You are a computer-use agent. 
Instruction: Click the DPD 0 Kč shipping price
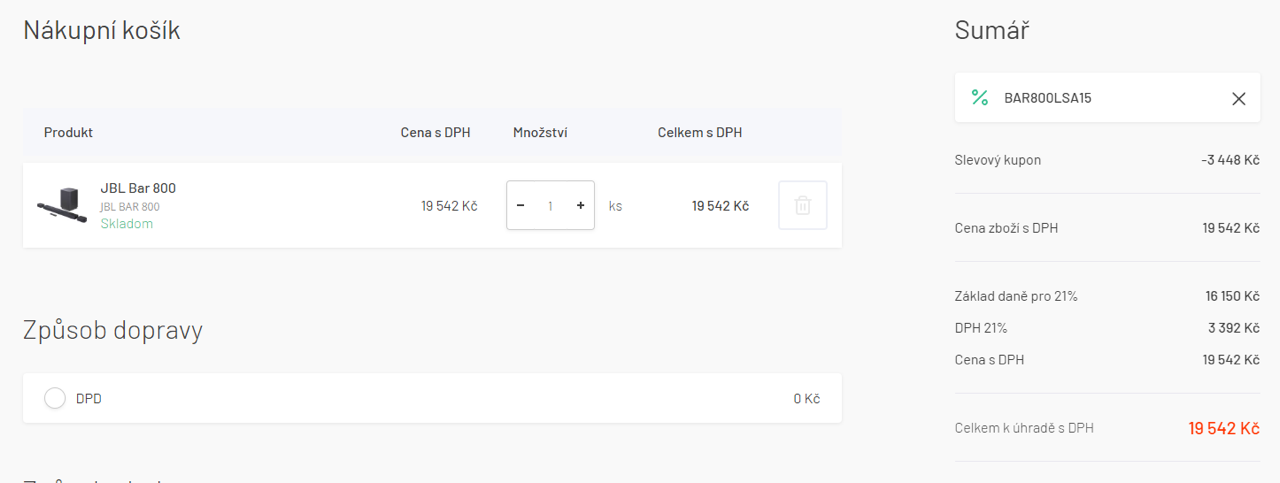pos(806,398)
